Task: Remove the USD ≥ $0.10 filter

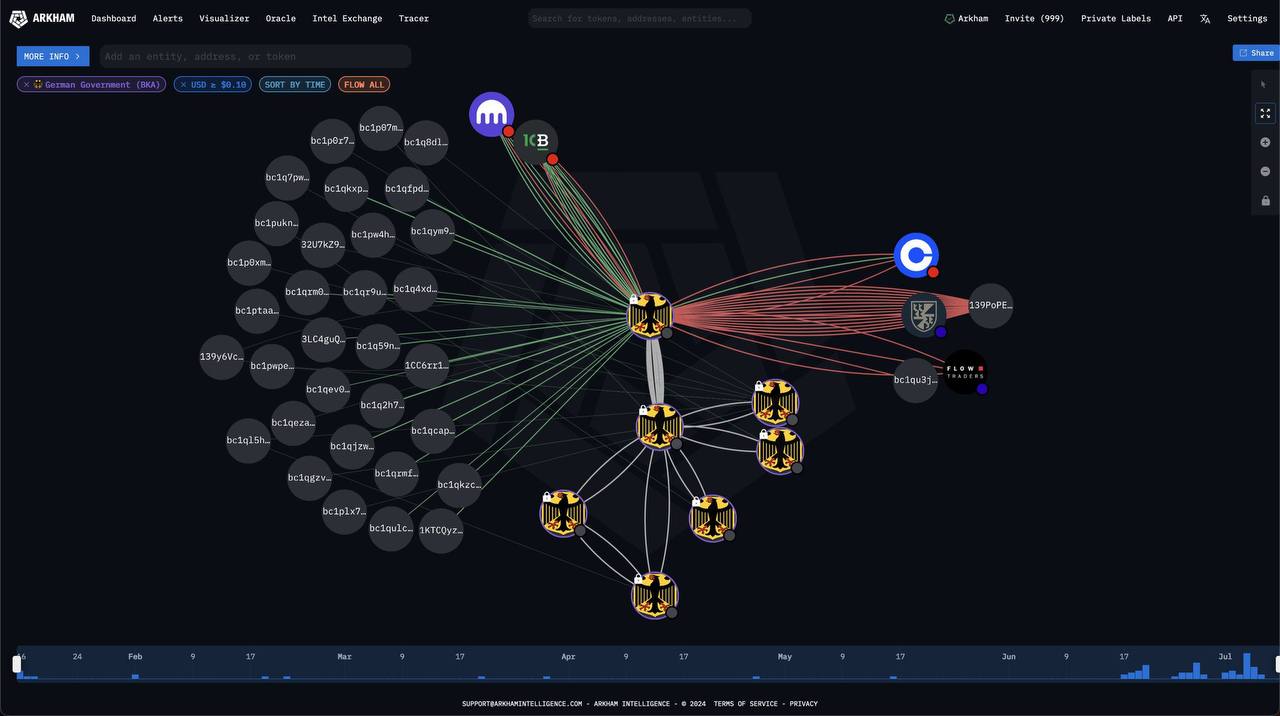Action: (183, 85)
